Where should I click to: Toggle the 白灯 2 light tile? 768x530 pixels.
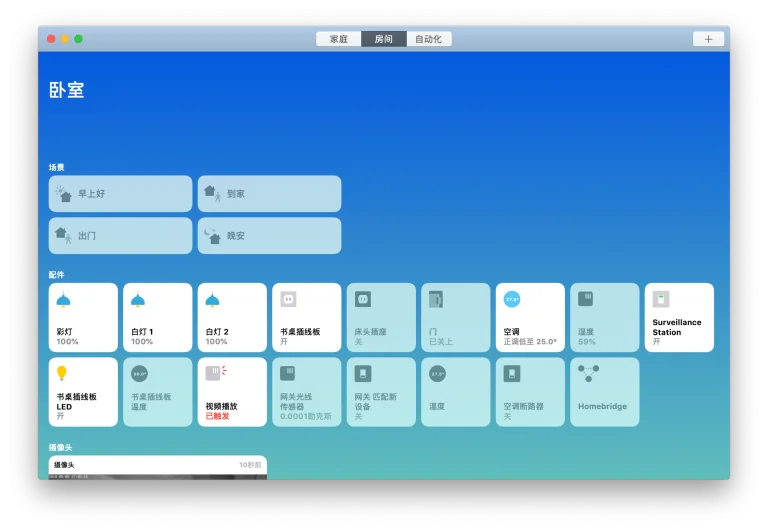click(232, 317)
